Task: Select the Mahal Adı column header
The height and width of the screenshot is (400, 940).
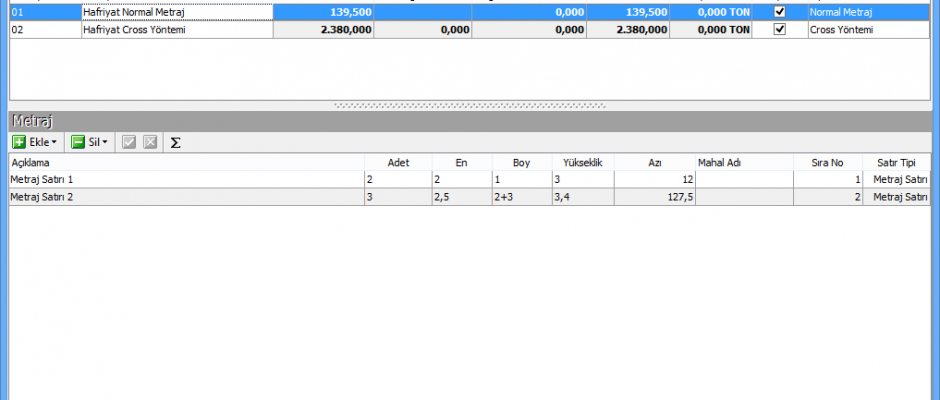Action: point(743,162)
